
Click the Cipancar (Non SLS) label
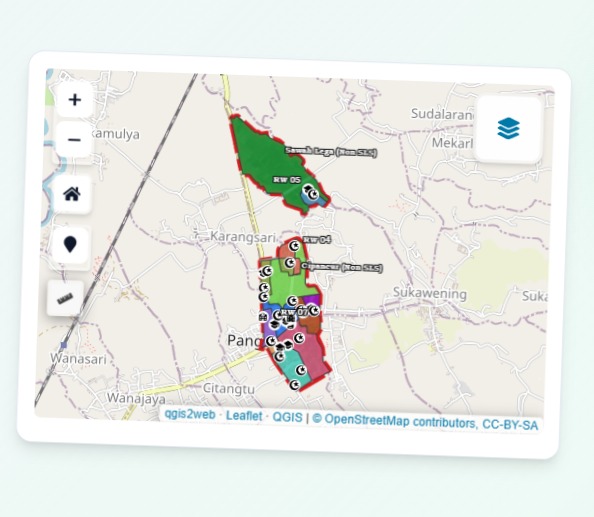tap(342, 267)
